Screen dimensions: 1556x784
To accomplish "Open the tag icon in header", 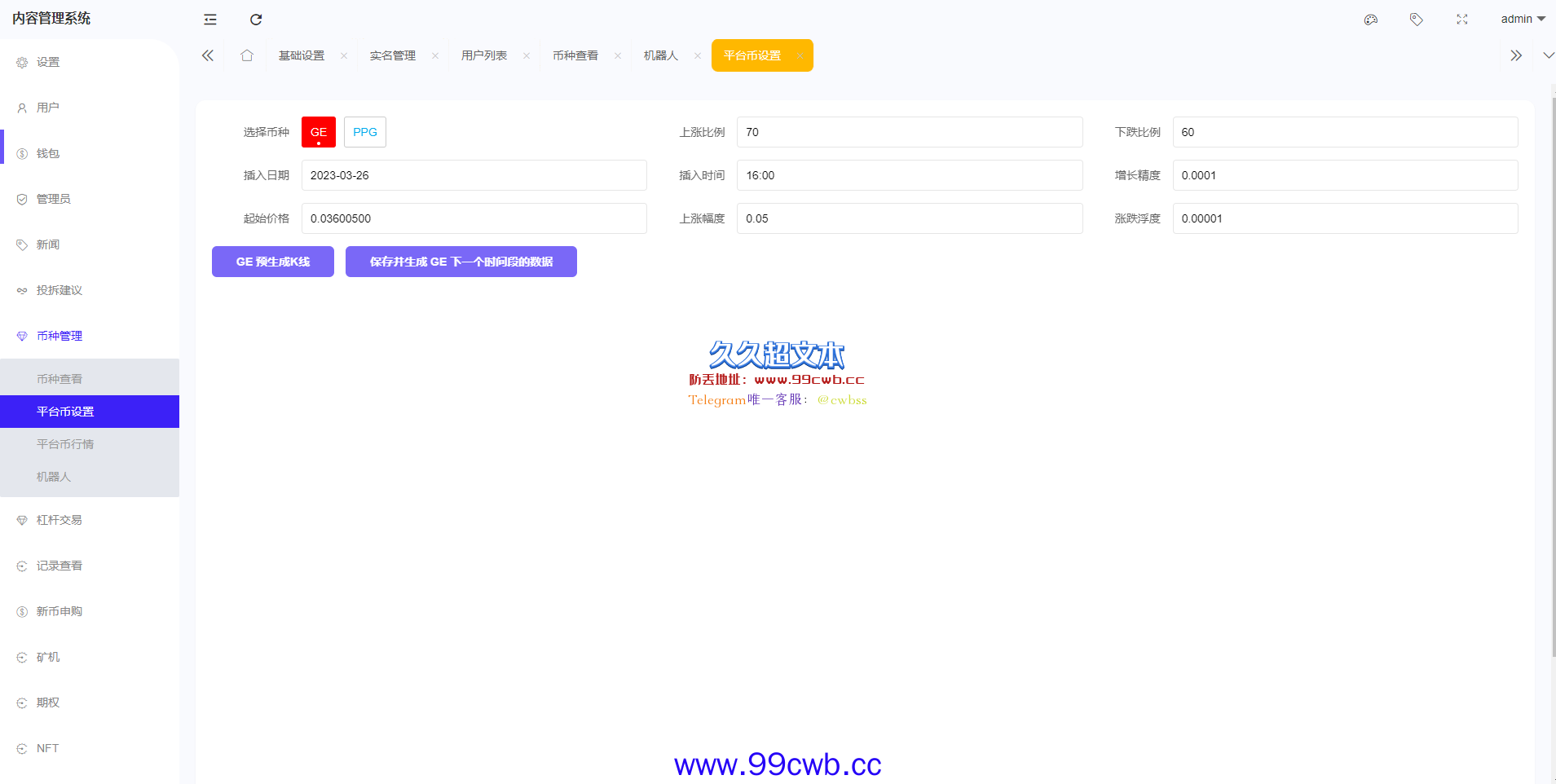I will click(1417, 20).
